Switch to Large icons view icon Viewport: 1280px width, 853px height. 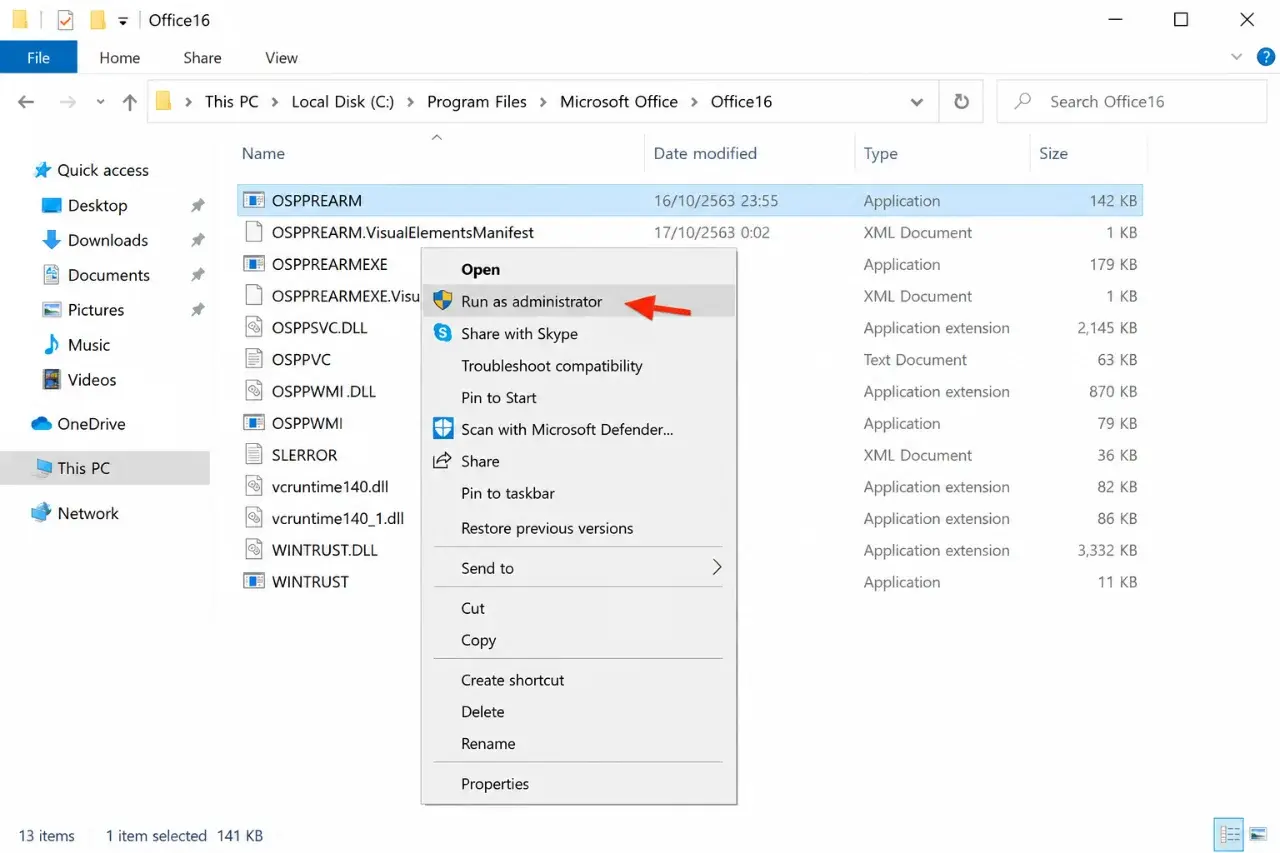click(x=1259, y=833)
